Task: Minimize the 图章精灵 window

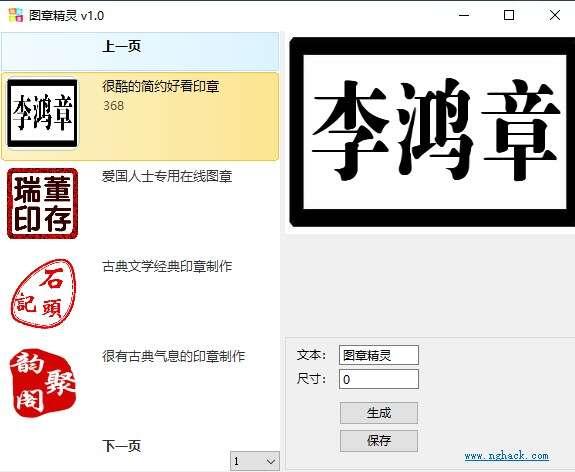Action: tap(464, 15)
